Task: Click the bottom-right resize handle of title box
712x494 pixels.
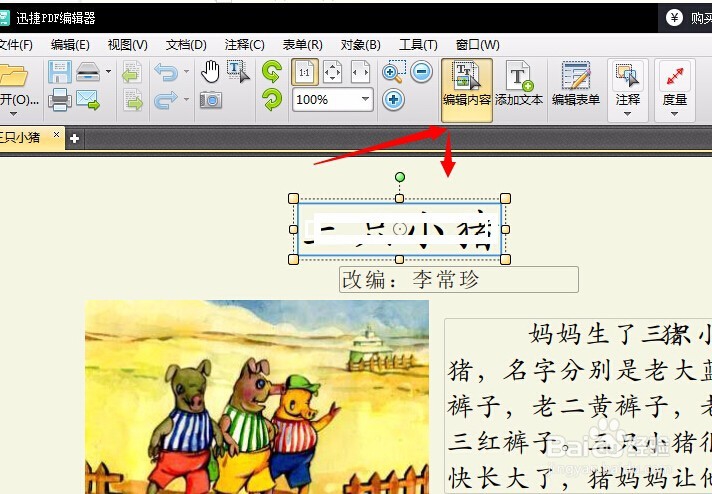Action: [x=505, y=260]
